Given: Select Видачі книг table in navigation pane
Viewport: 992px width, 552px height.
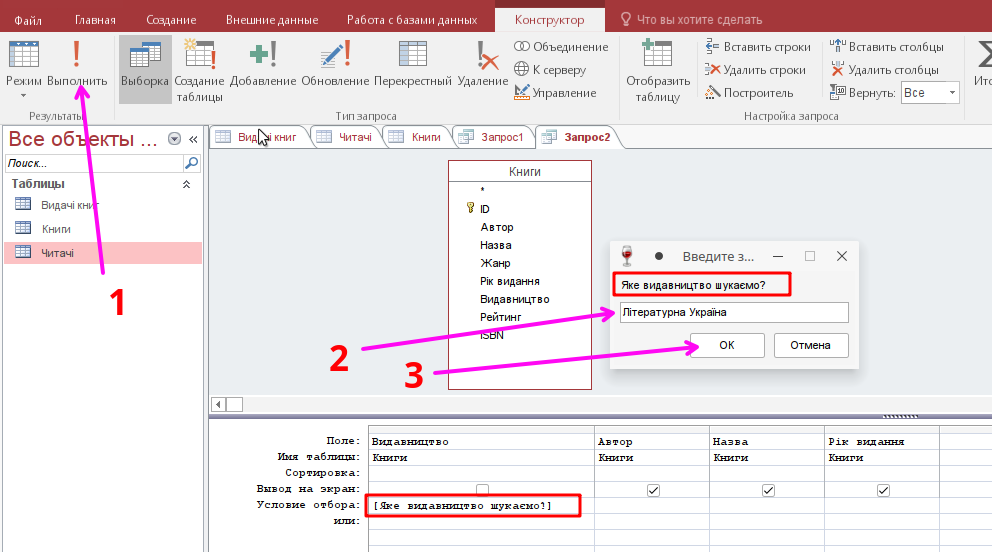Looking at the screenshot, I should point(102,205).
